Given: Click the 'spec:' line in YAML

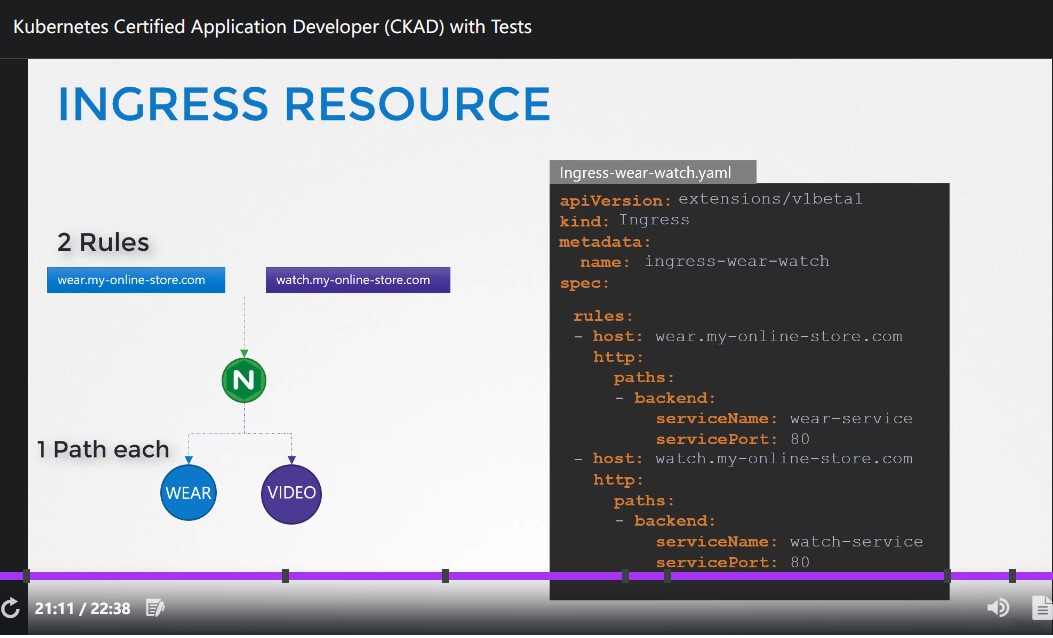Looking at the screenshot, I should [x=584, y=283].
